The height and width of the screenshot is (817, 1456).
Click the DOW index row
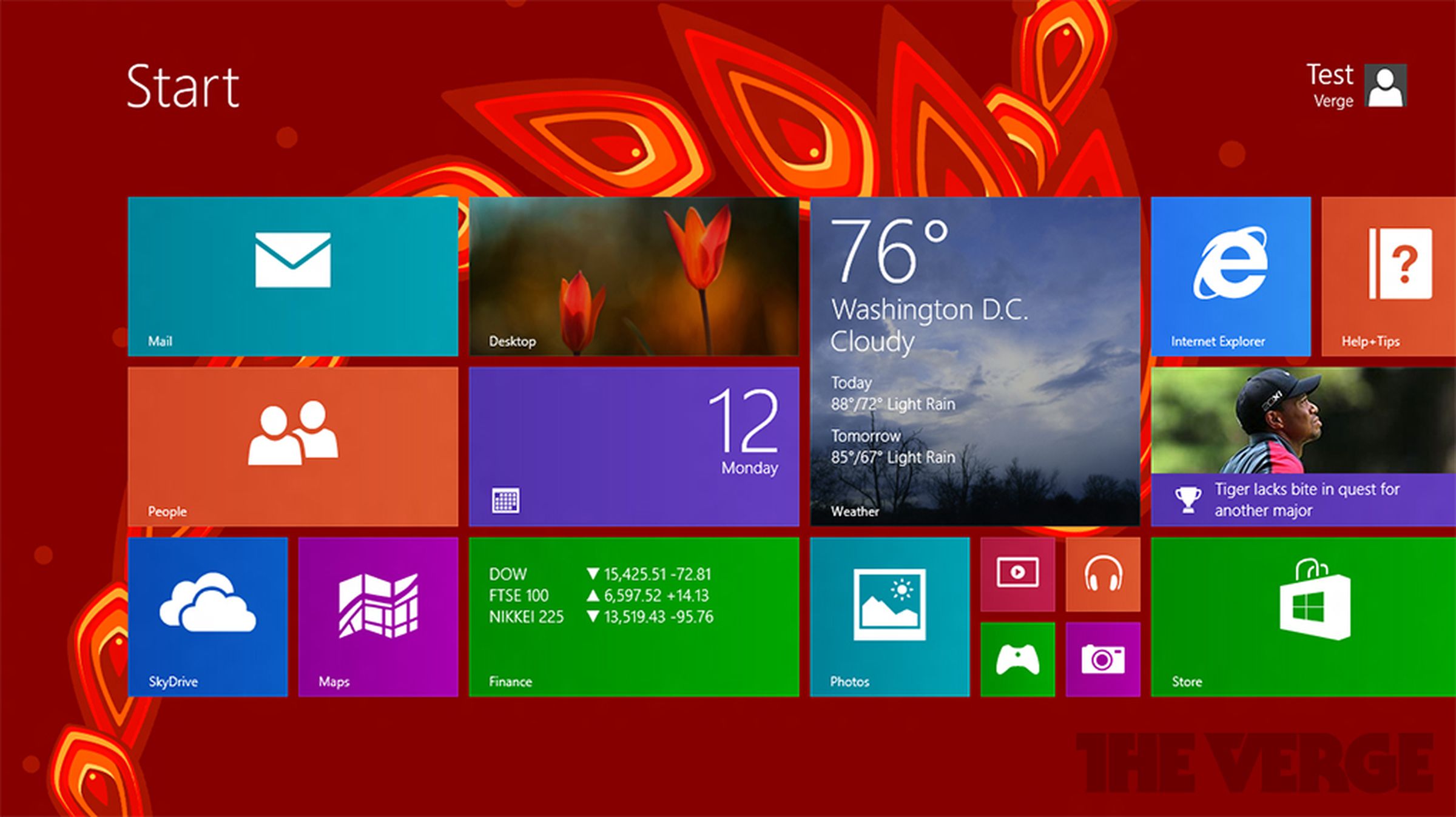pos(601,574)
